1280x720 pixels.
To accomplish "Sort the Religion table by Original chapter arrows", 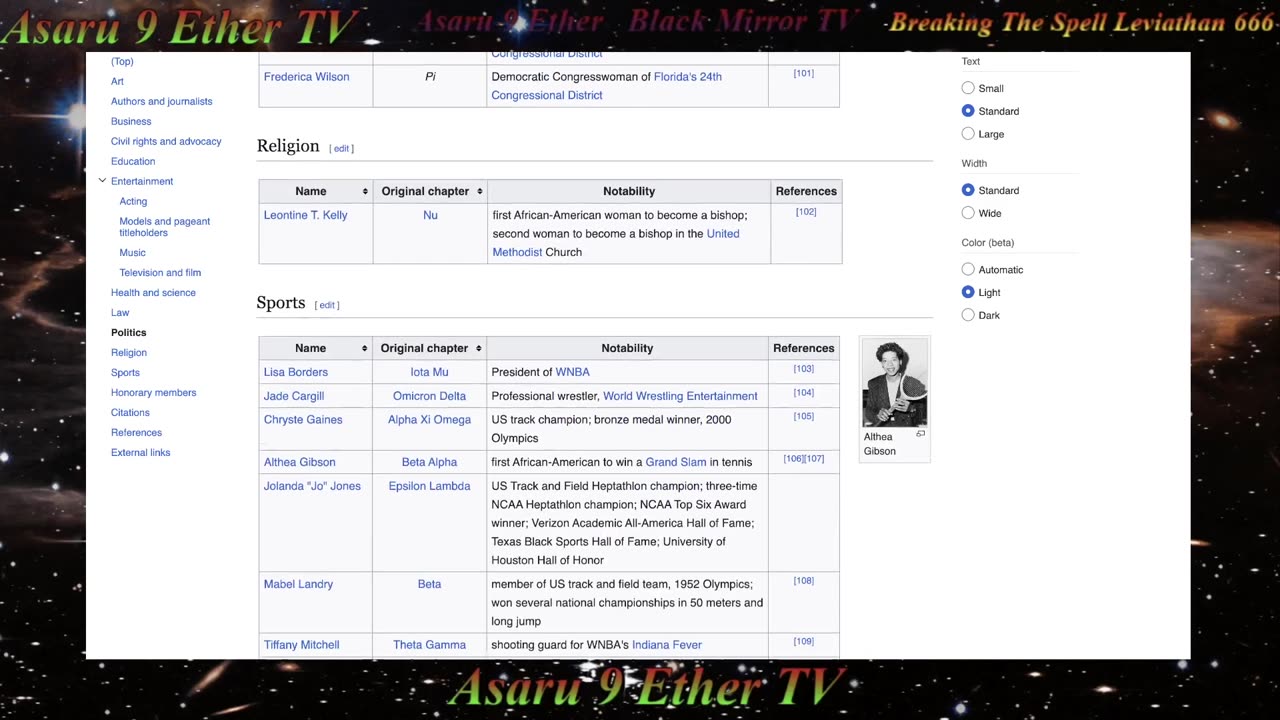I will point(480,191).
